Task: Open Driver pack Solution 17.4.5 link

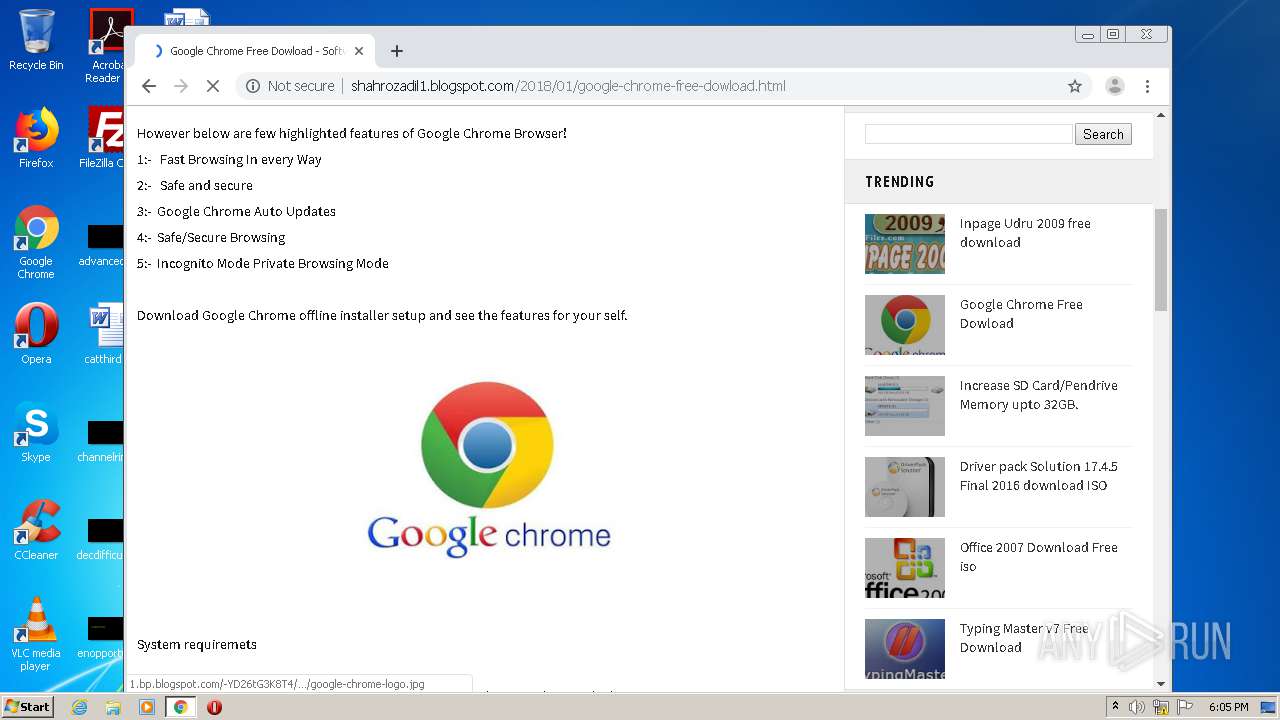Action: coord(1038,476)
